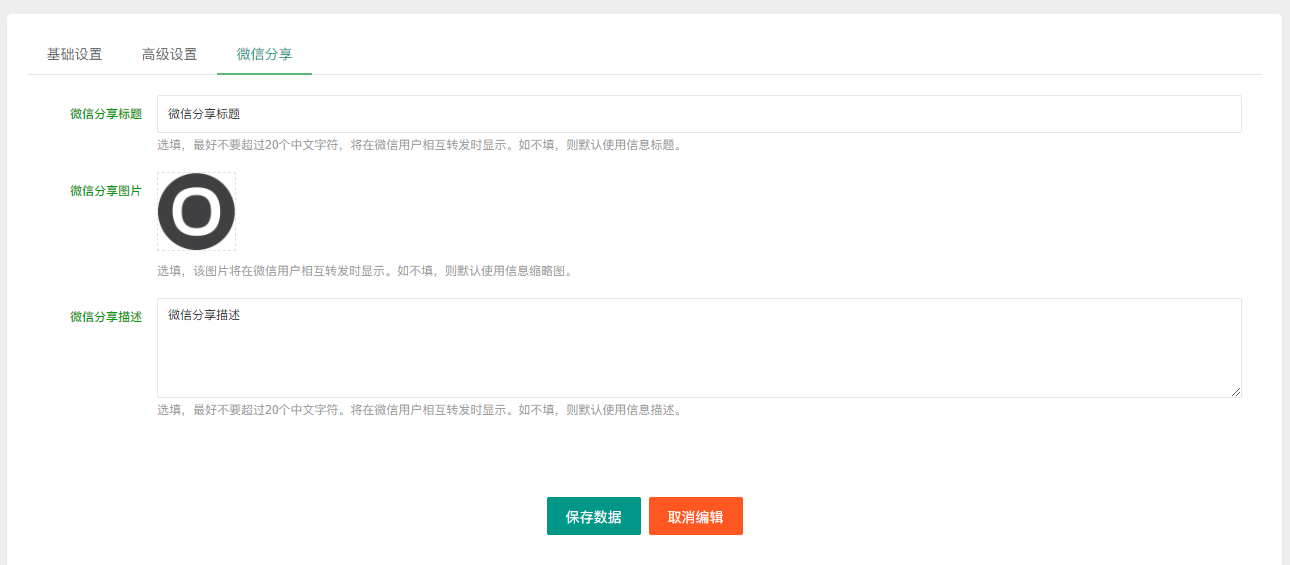Viewport: 1290px width, 565px height.
Task: Grab the textarea resize handle corner
Action: click(1236, 392)
